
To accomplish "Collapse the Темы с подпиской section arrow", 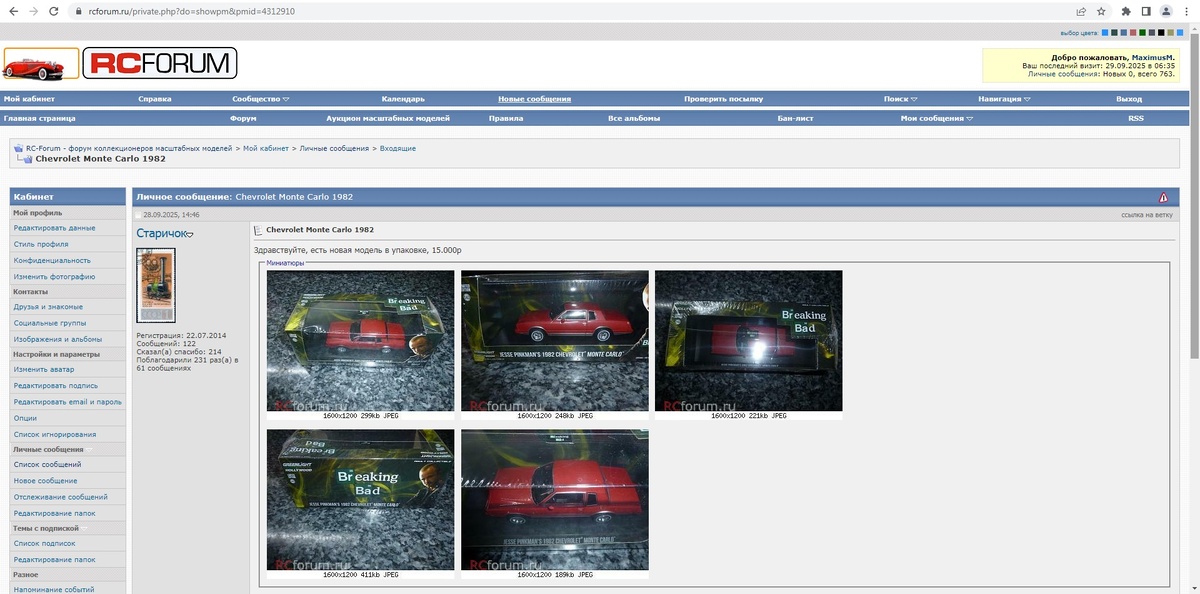I will pos(83,528).
